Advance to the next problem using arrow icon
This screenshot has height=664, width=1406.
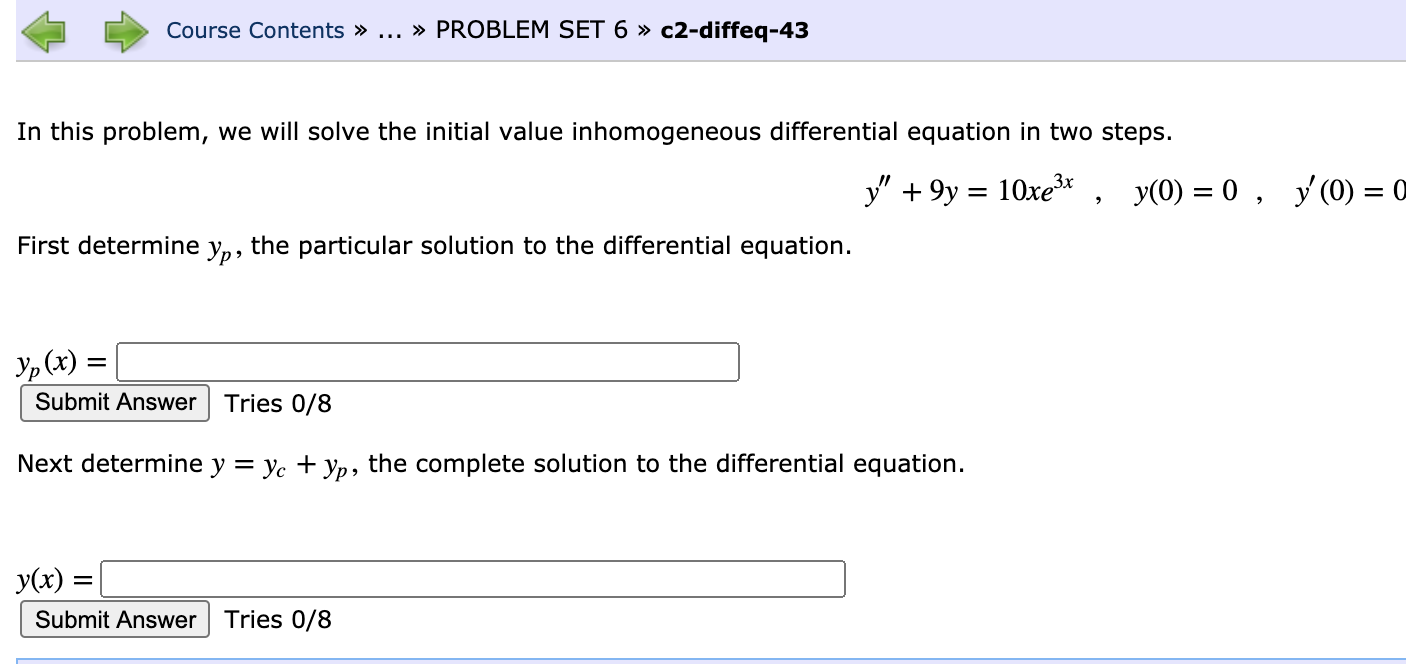[x=124, y=31]
